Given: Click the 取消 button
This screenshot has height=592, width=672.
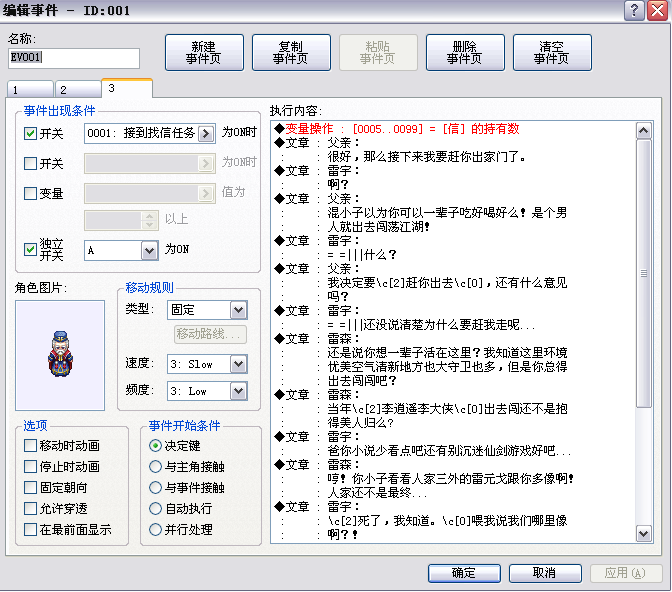Looking at the screenshot, I should [545, 573].
